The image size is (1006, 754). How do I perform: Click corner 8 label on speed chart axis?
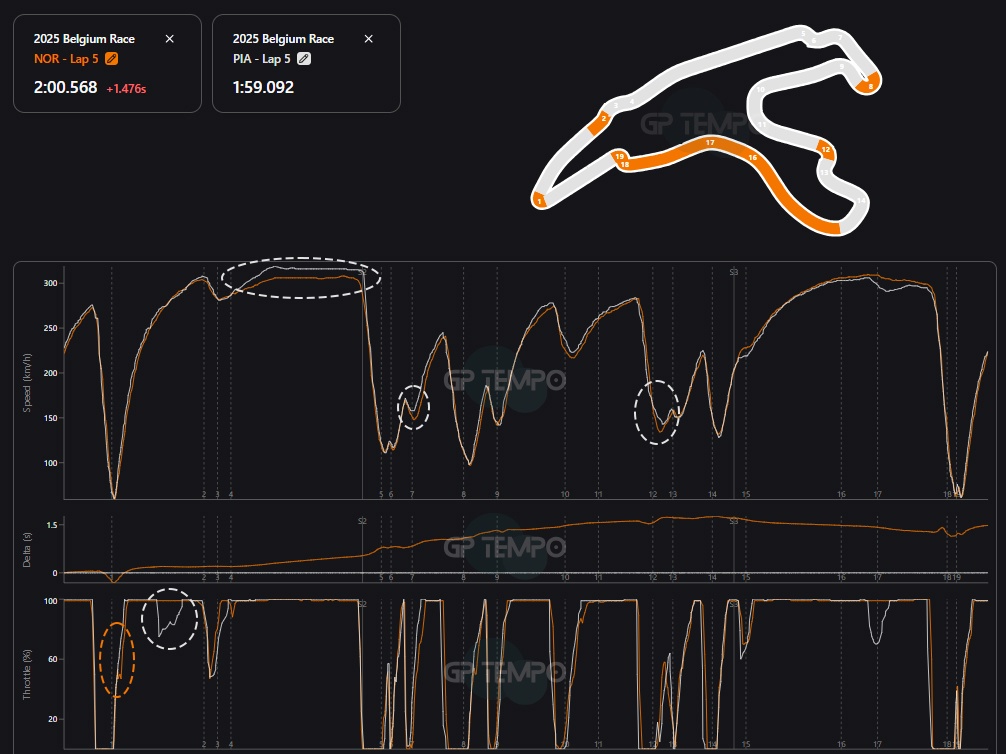tap(464, 495)
